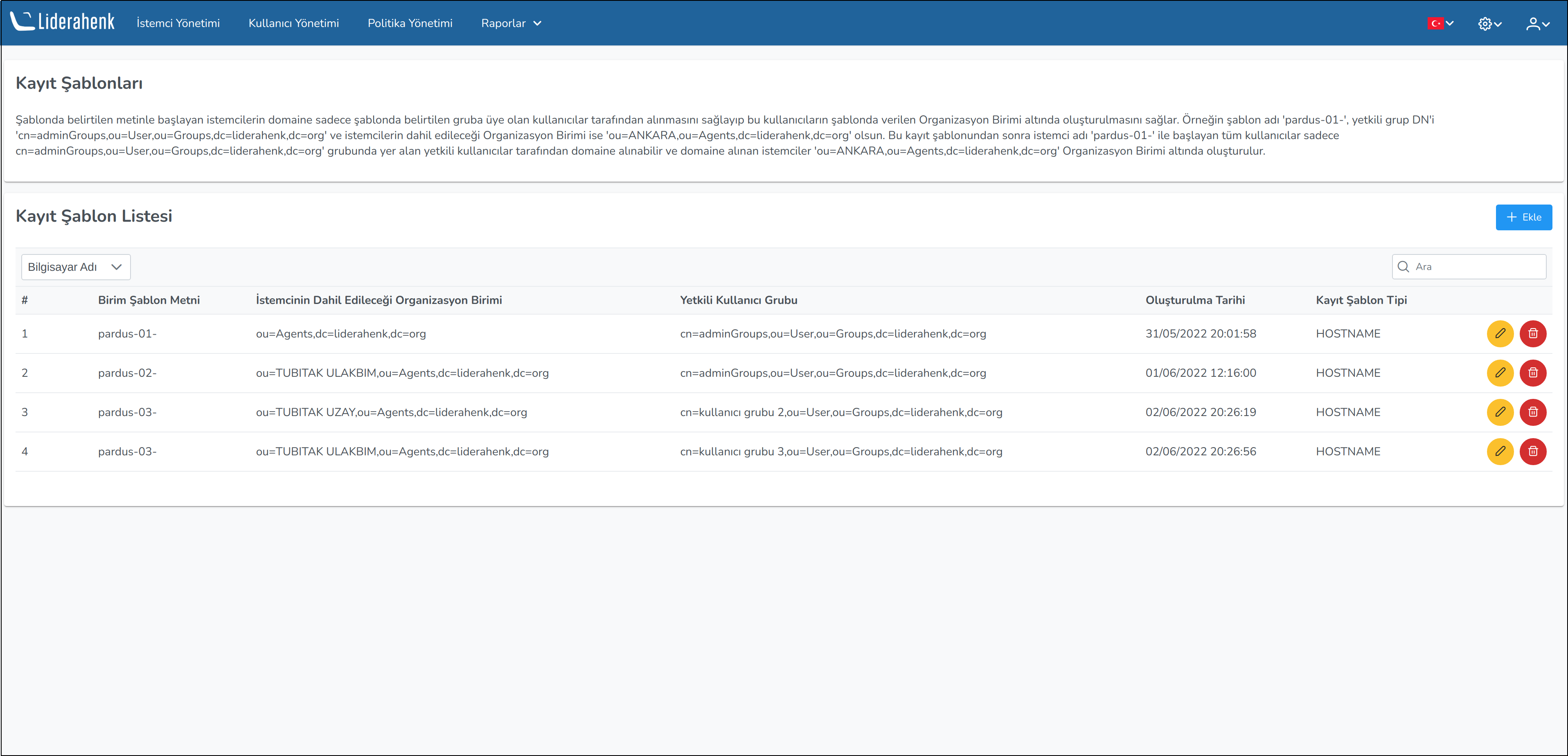This screenshot has width=1568, height=756.
Task: Open Kullanıcı Yönetimi page
Action: click(x=293, y=23)
